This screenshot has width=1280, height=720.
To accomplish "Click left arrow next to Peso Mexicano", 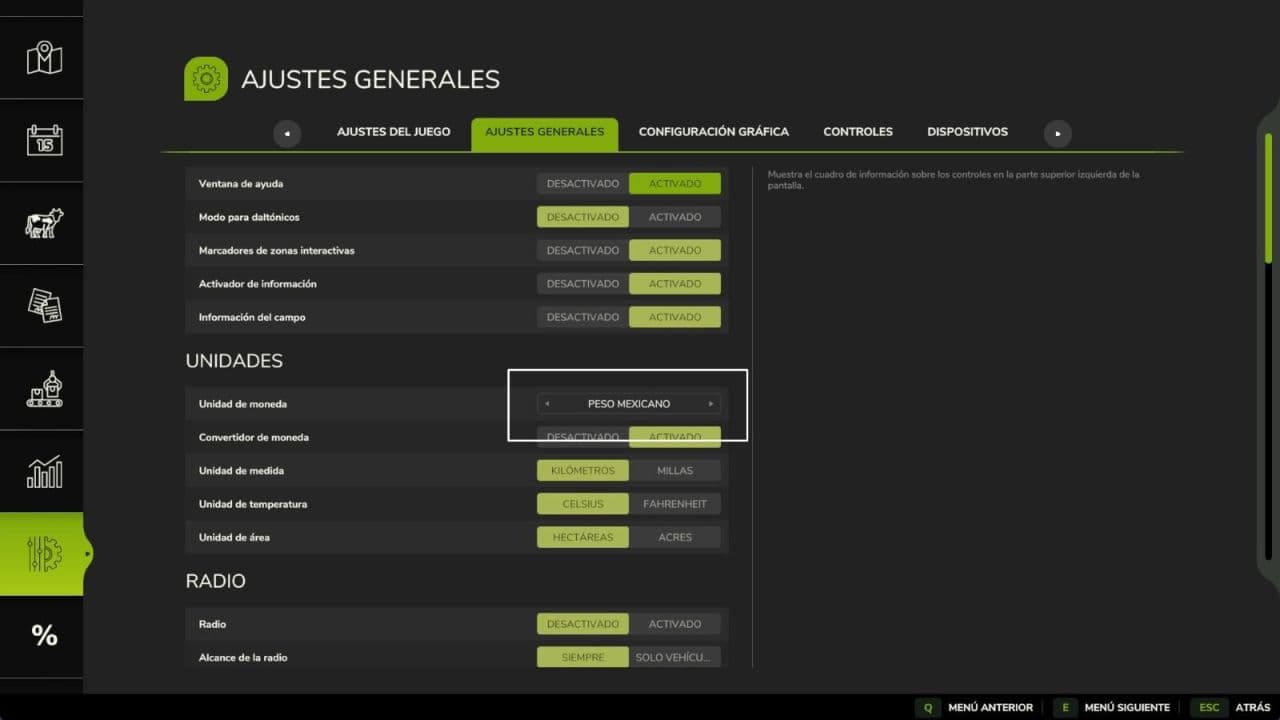I will pos(547,404).
